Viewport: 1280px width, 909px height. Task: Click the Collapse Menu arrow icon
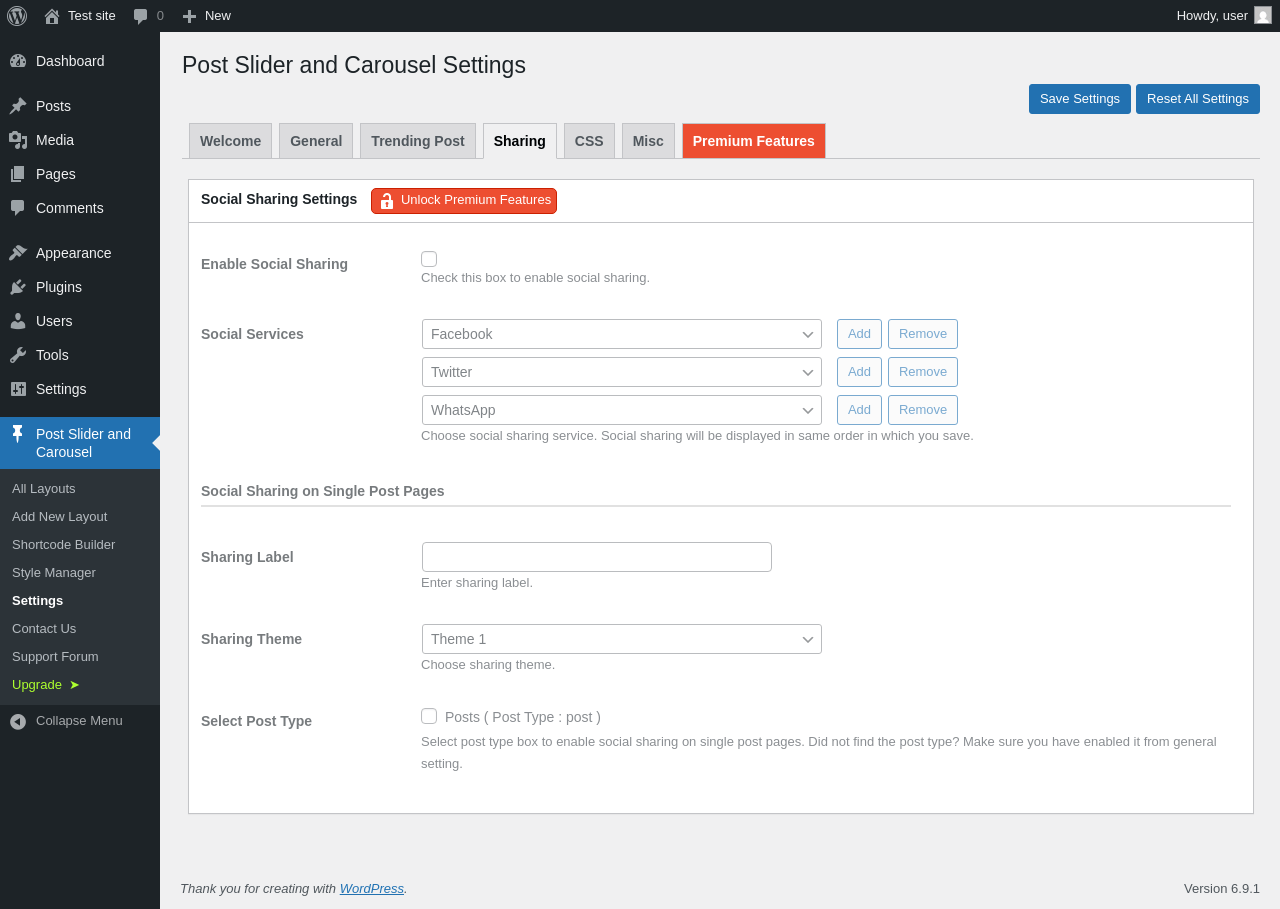pos(18,721)
